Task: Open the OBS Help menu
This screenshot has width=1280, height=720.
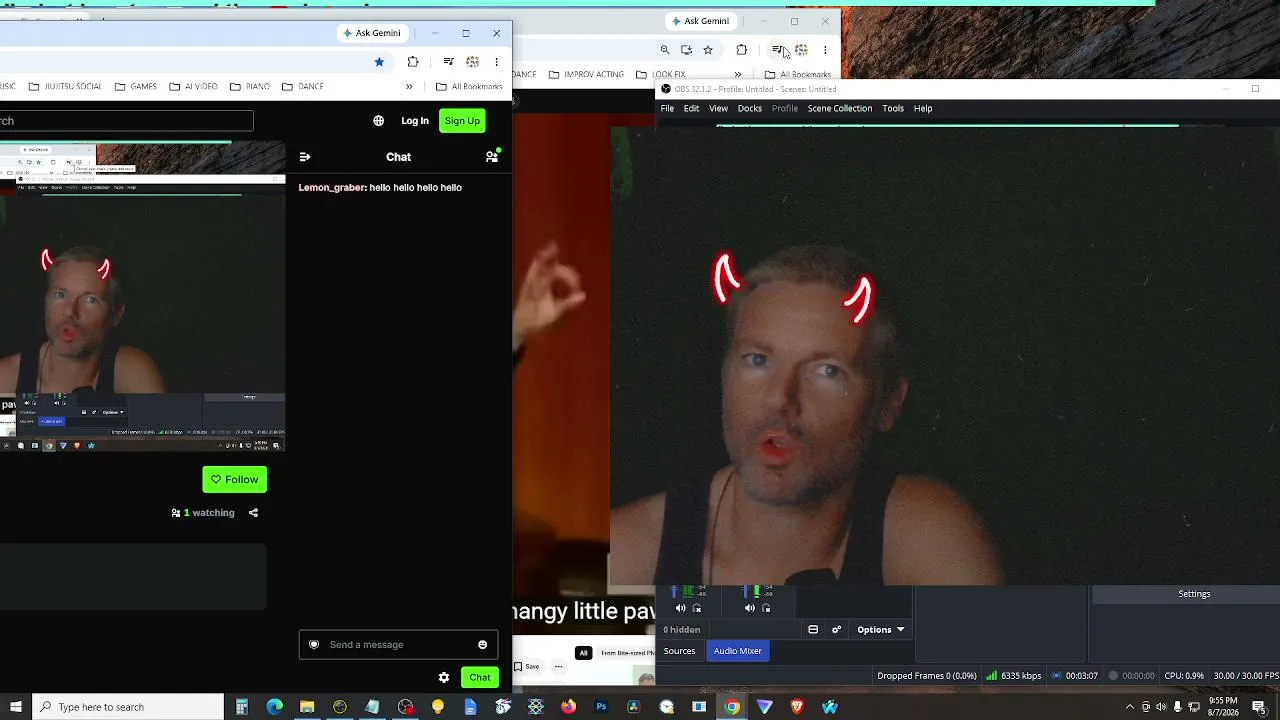Action: [x=923, y=109]
